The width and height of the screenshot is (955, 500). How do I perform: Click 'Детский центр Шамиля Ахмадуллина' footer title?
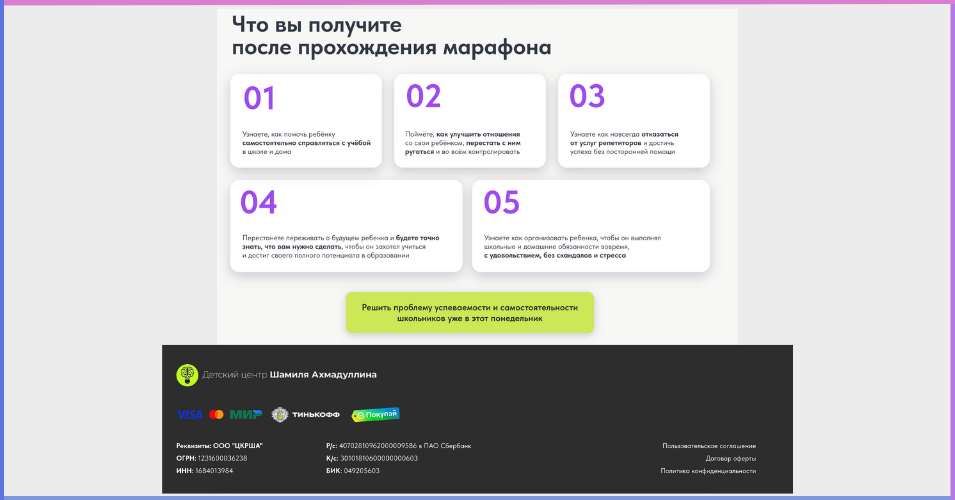point(289,375)
